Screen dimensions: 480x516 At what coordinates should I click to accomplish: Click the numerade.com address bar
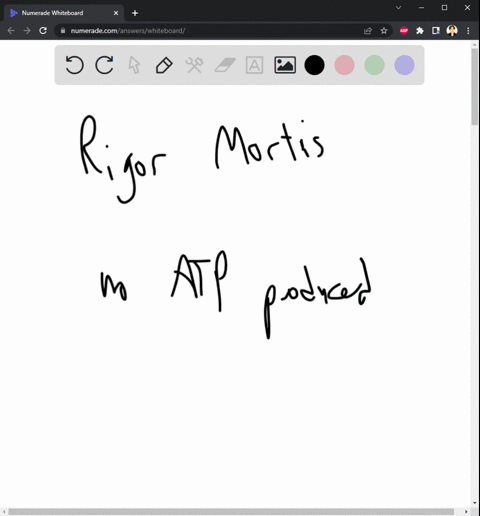coord(210,31)
